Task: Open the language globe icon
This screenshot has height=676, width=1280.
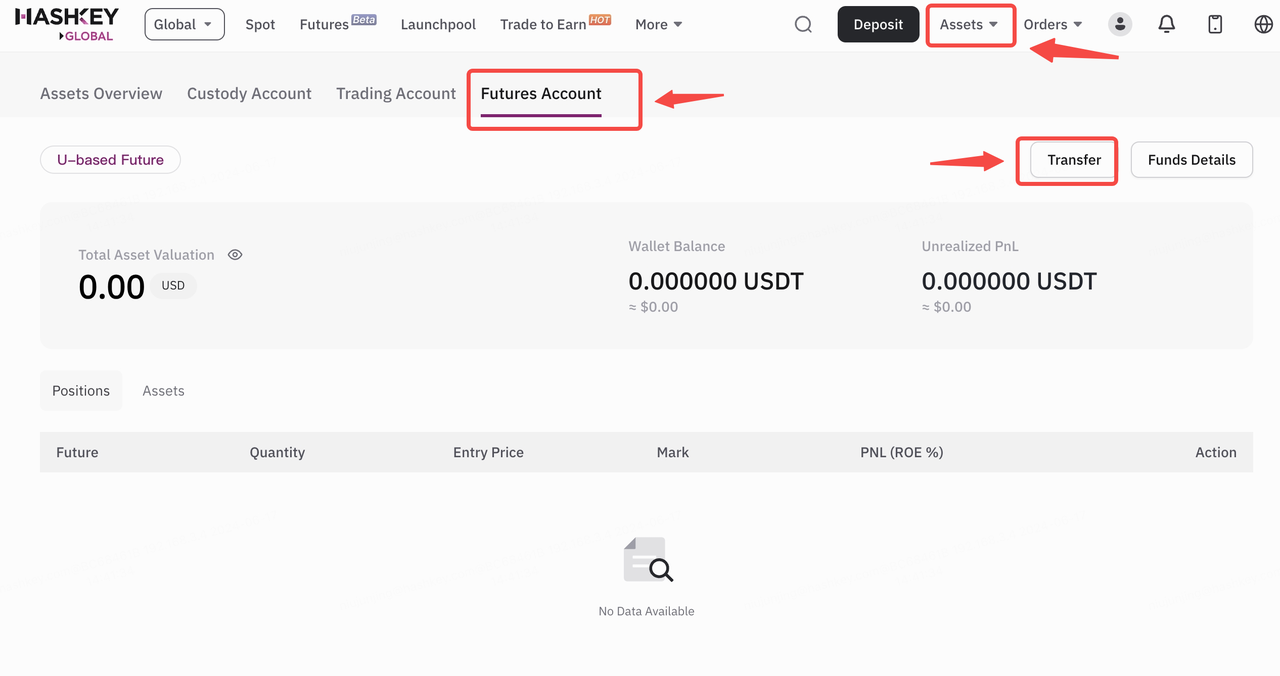Action: [x=1263, y=24]
